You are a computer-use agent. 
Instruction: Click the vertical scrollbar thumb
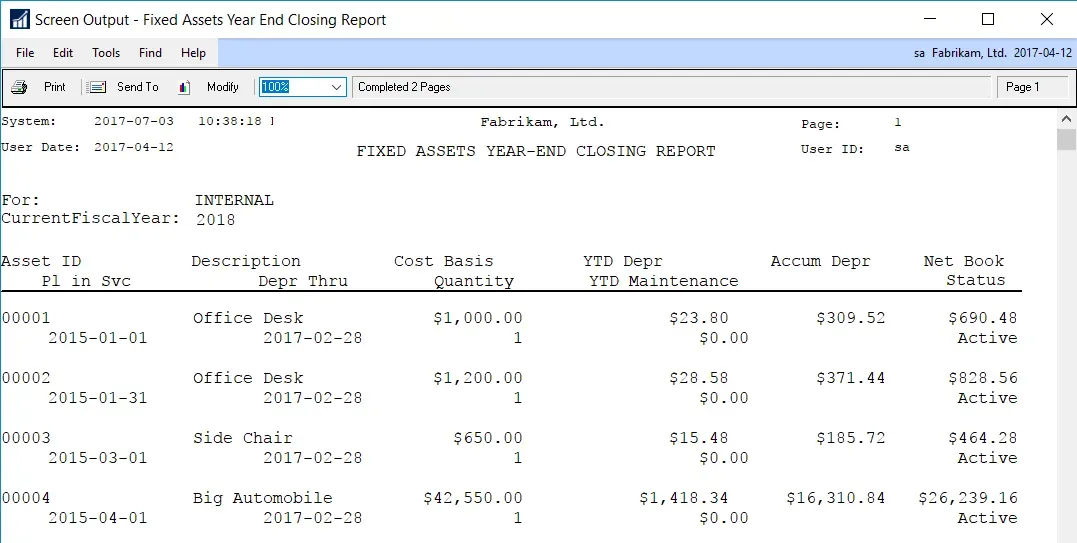[x=1066, y=139]
